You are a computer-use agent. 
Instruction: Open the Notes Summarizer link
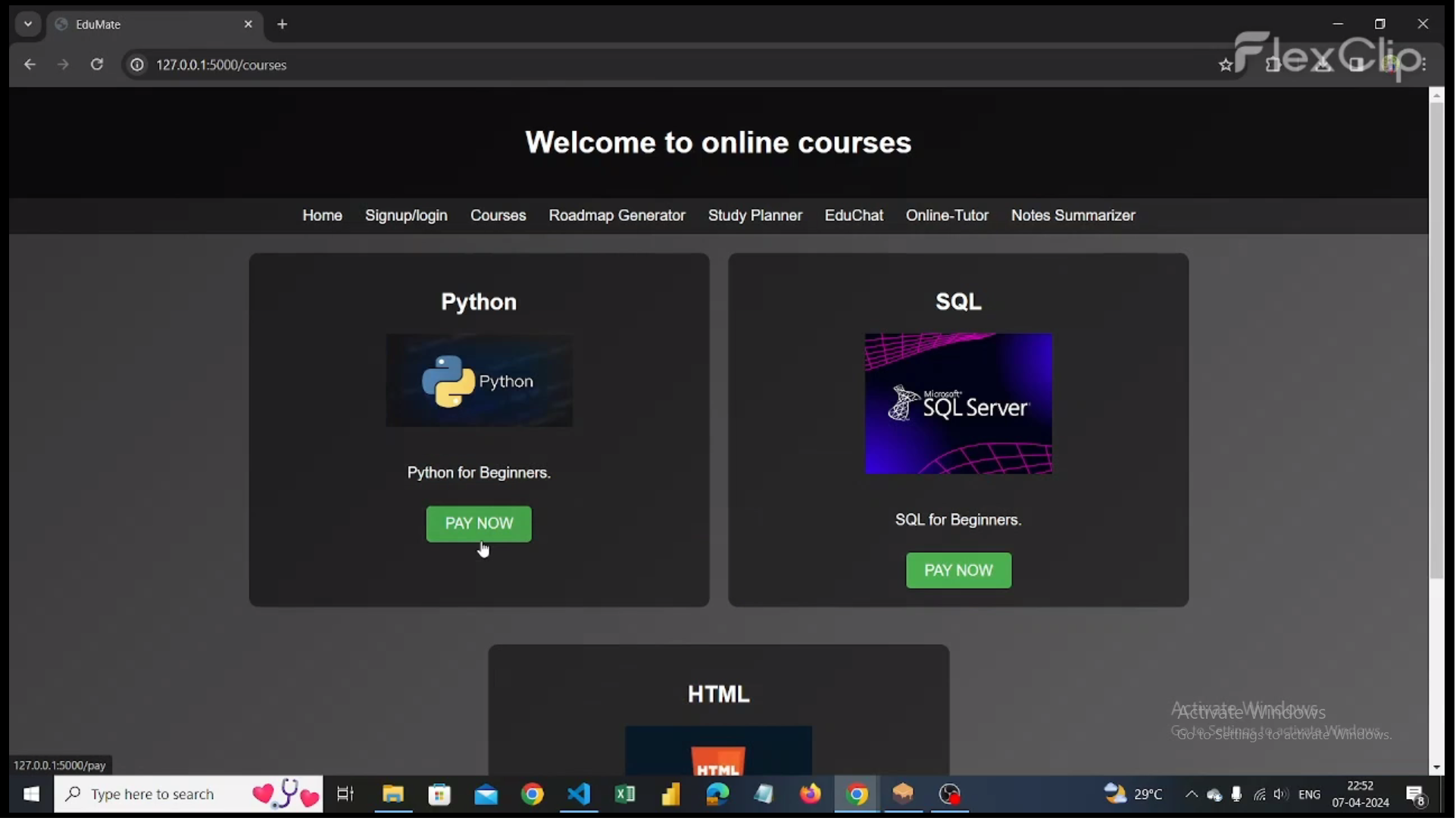point(1073,216)
